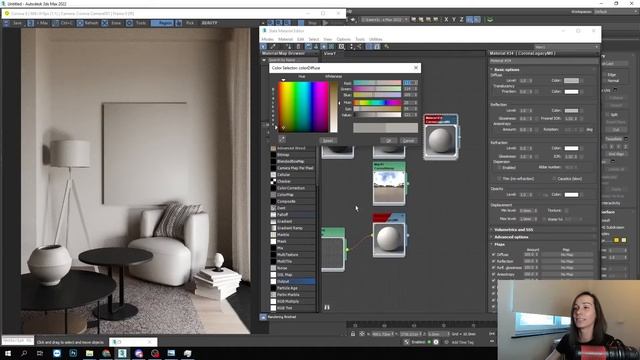Click the Z axis constraint icon
The width and height of the screenshot is (640, 360).
point(462,19)
